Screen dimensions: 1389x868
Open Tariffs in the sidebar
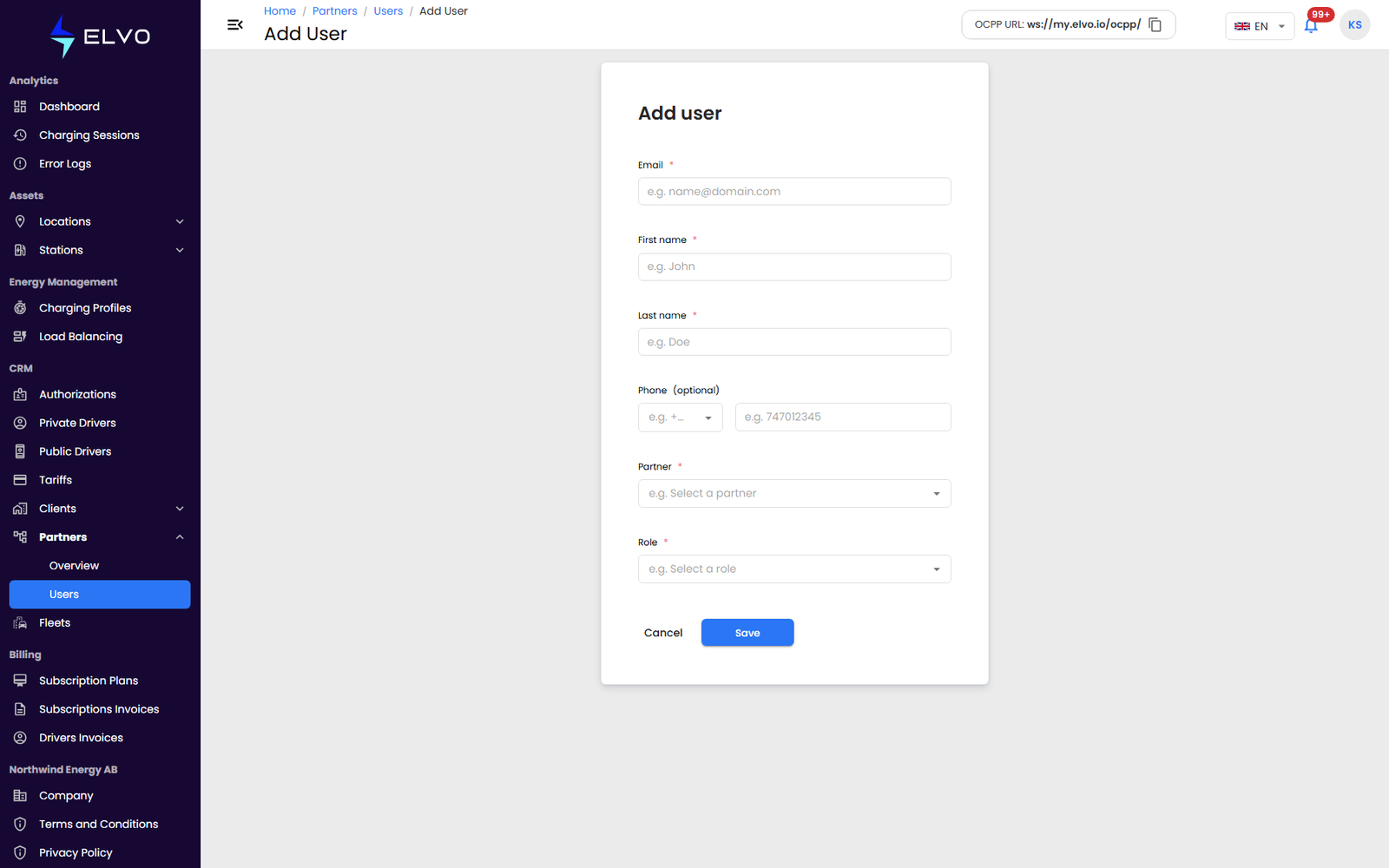point(56,480)
